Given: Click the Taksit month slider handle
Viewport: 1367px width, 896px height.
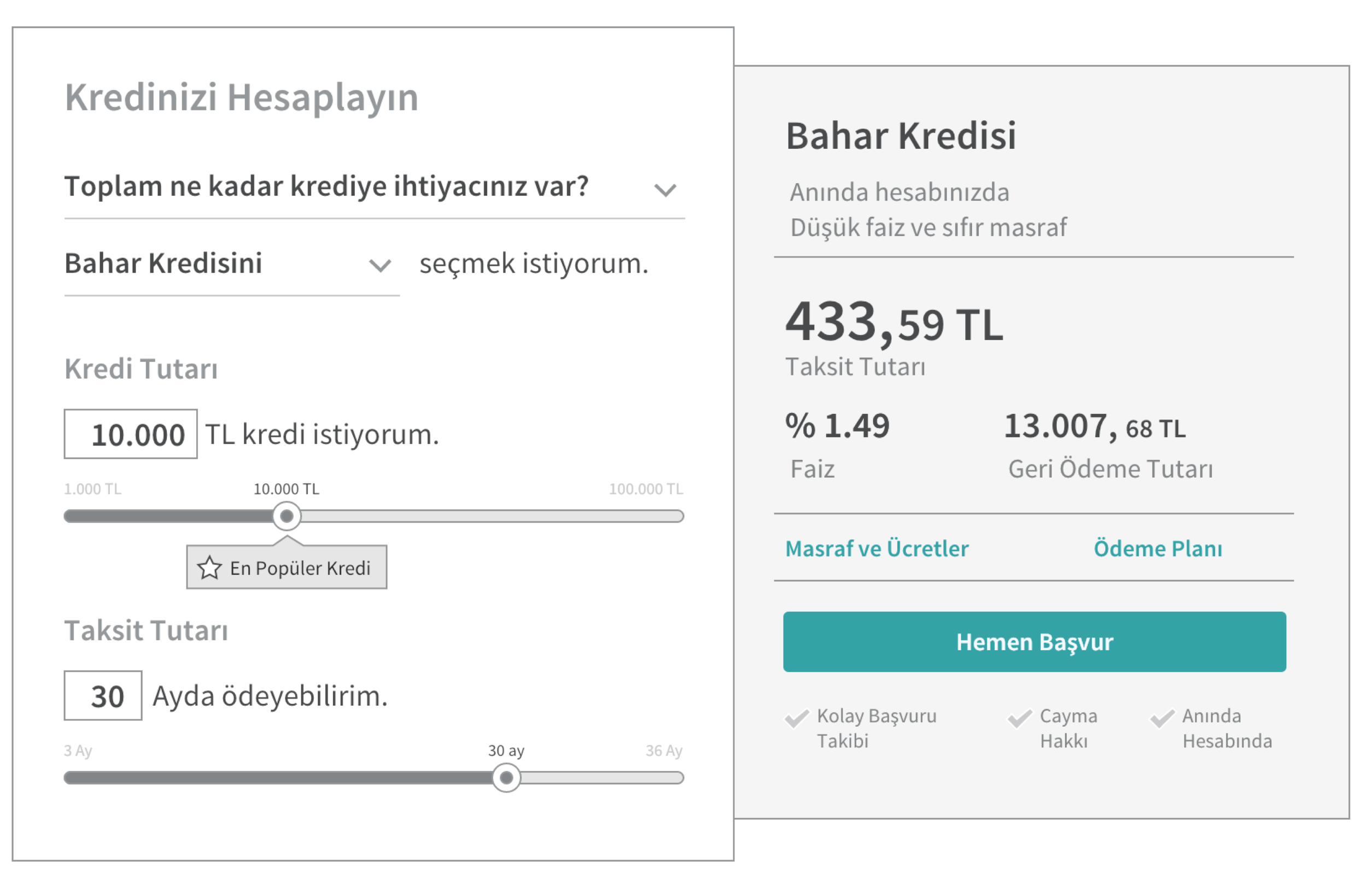Looking at the screenshot, I should (506, 778).
